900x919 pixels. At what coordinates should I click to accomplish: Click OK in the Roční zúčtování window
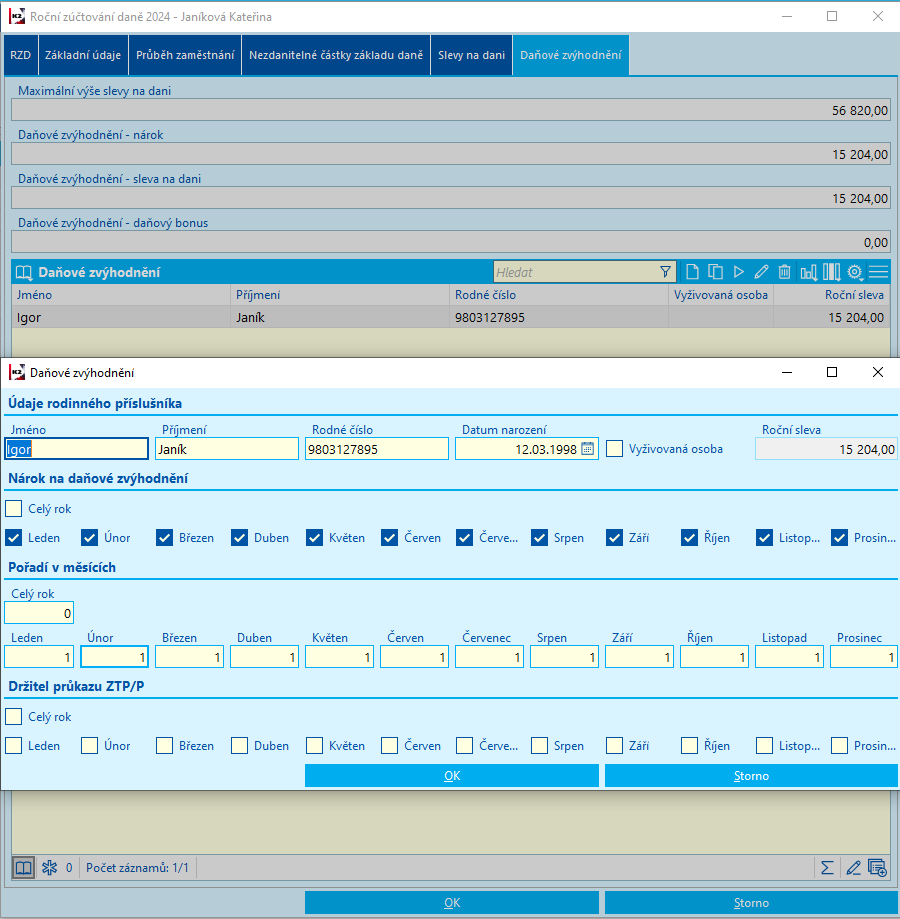pos(452,903)
